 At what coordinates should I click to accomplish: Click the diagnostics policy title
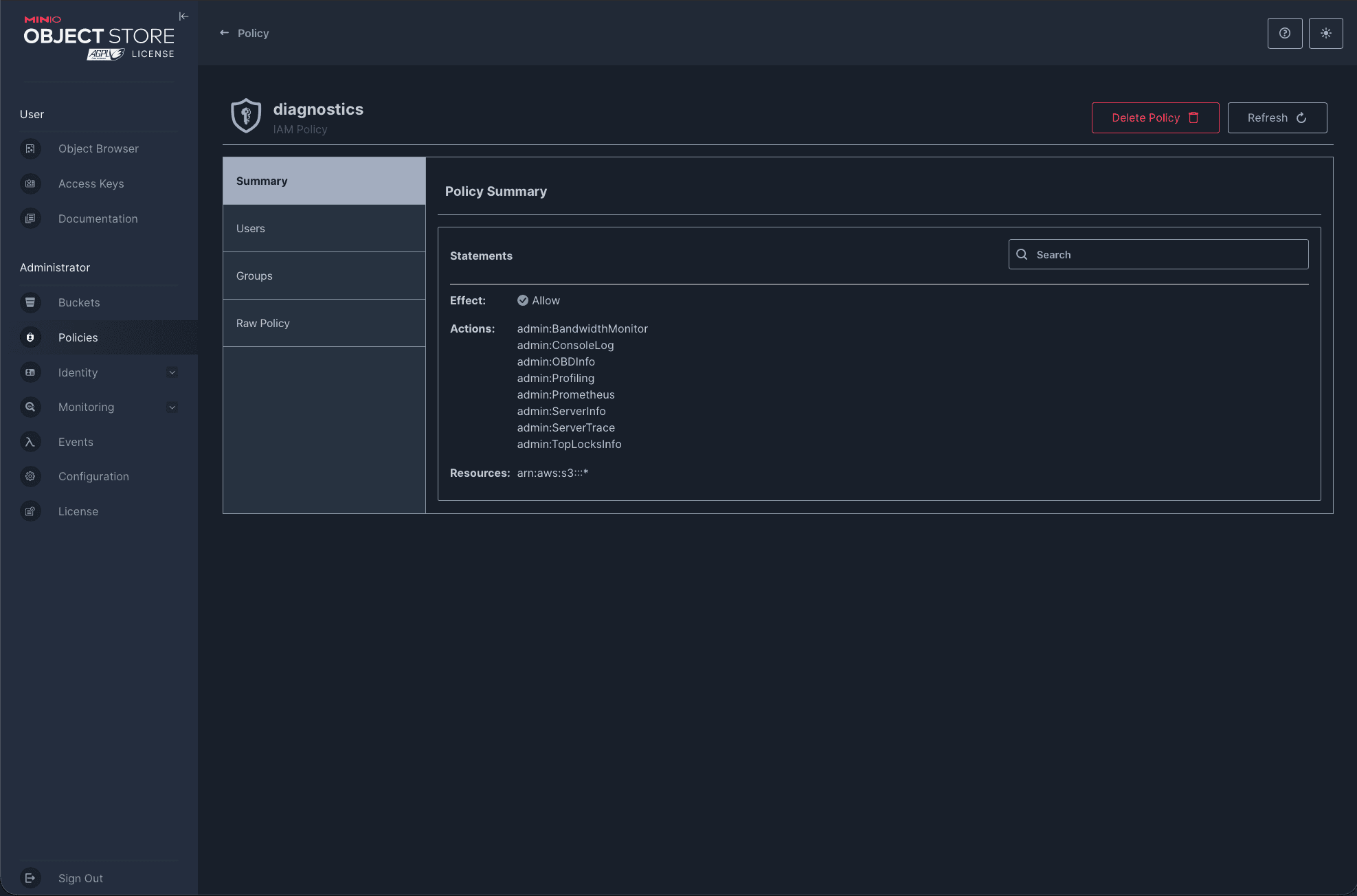pyautogui.click(x=318, y=109)
